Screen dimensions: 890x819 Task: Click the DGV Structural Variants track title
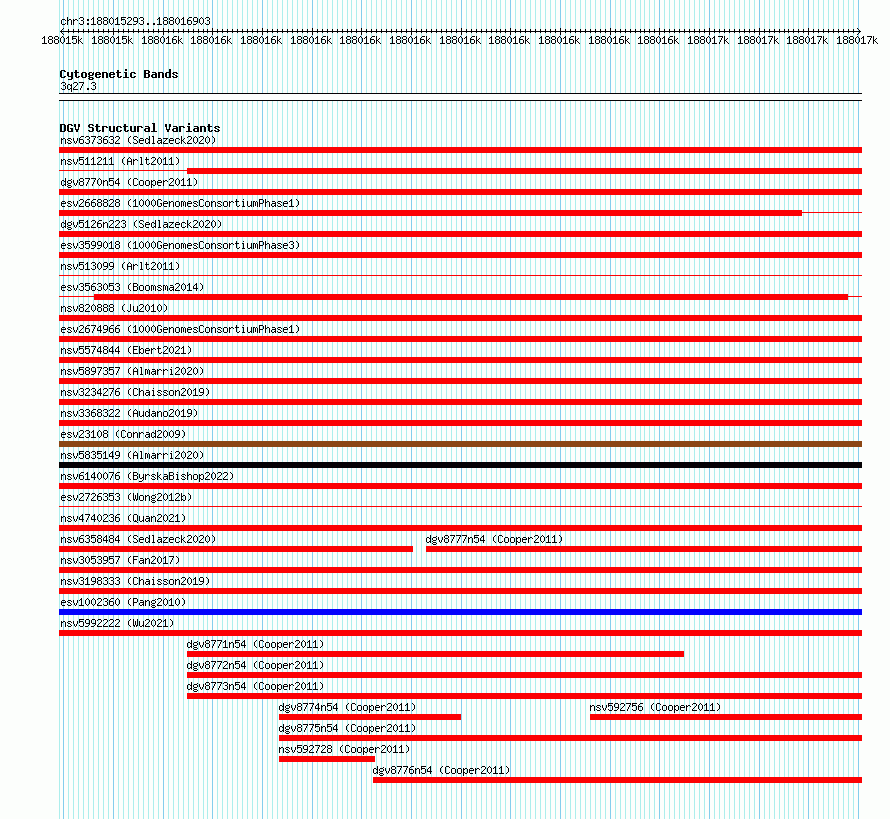(x=140, y=128)
